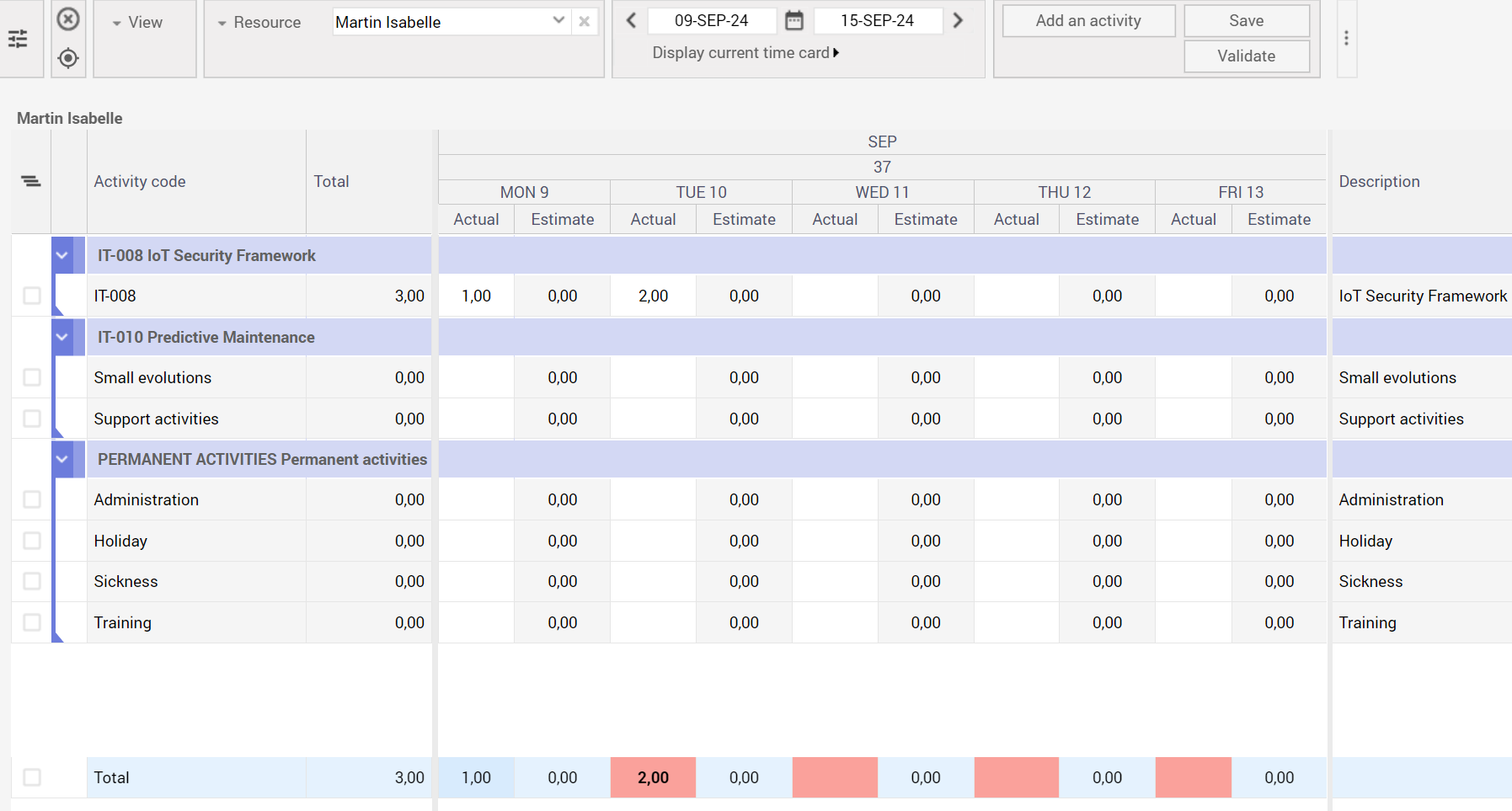1512x811 pixels.
Task: Go to previous week with left arrow
Action: [631, 19]
